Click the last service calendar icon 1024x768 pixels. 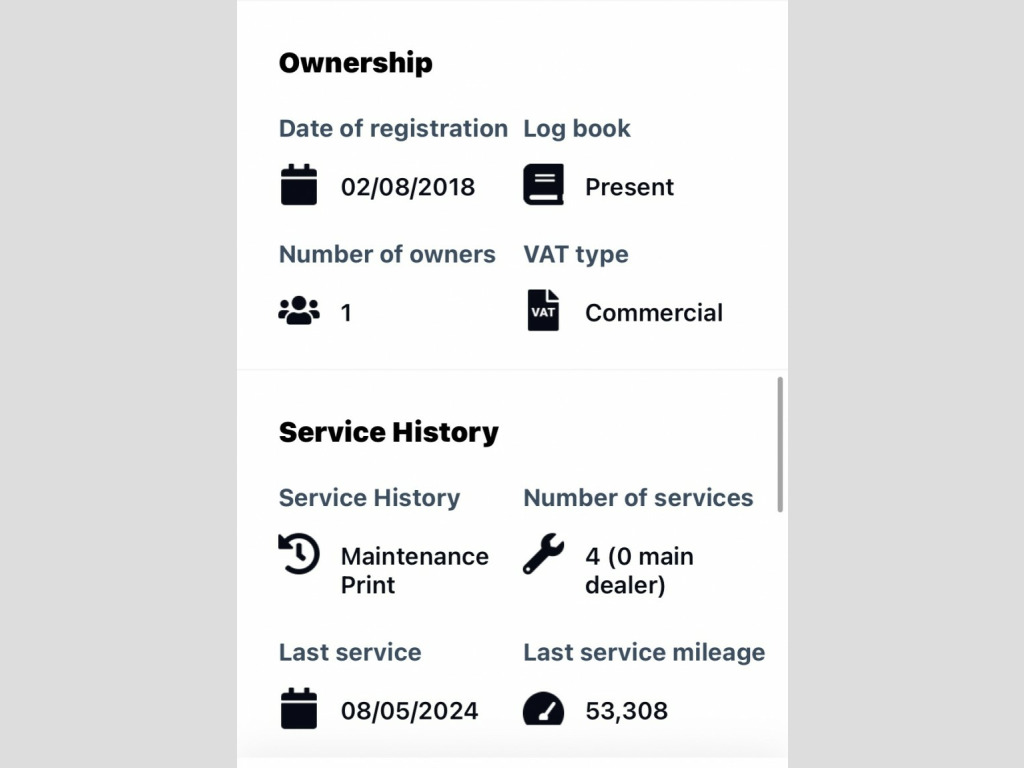click(298, 709)
